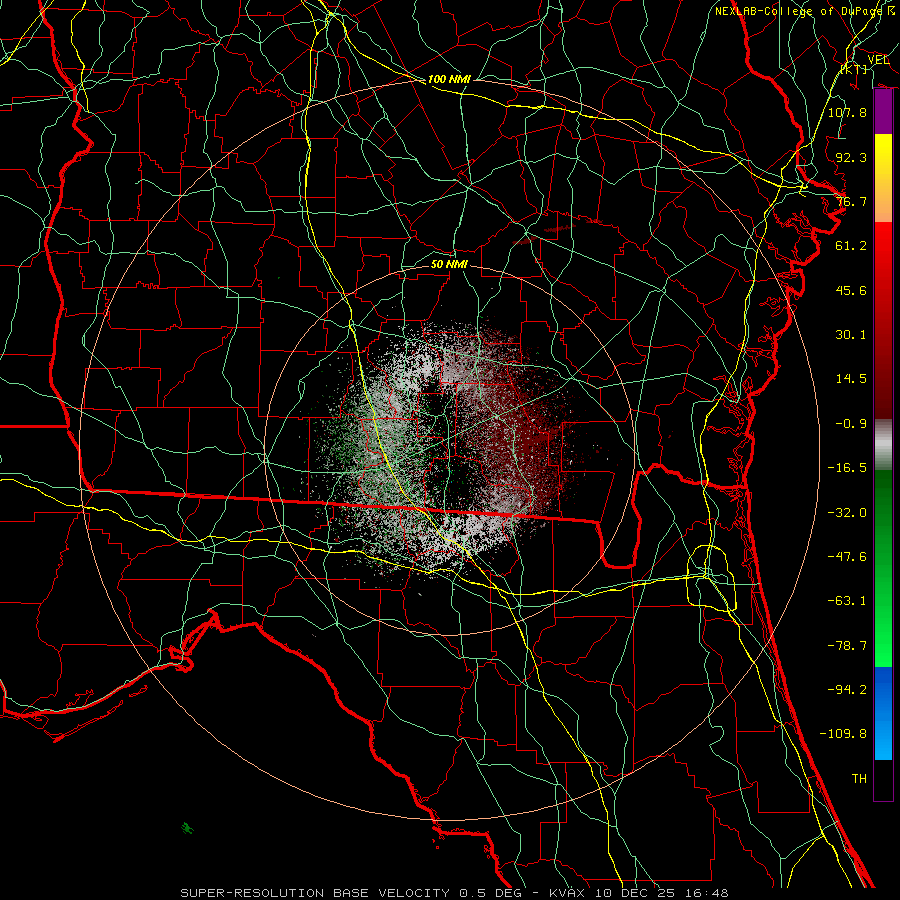The image size is (900, 900).
Task: Click the 50 NMI range ring label
Action: 449,264
